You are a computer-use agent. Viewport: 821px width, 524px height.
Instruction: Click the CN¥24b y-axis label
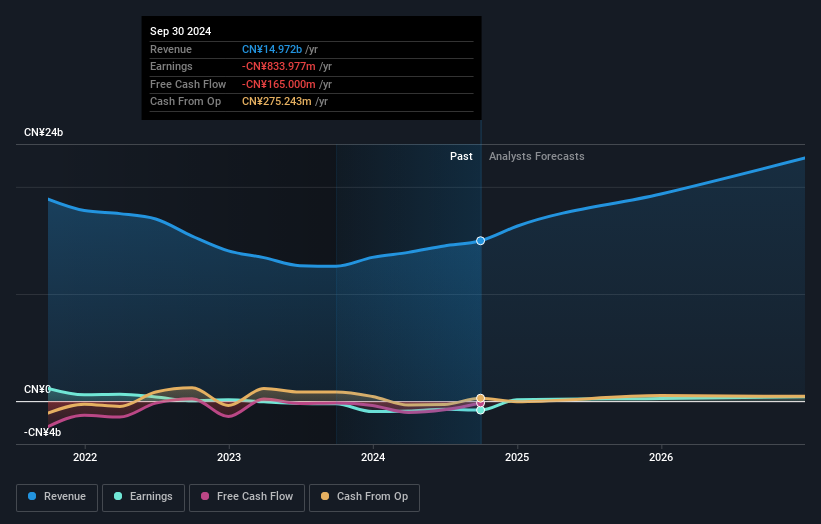[43, 132]
